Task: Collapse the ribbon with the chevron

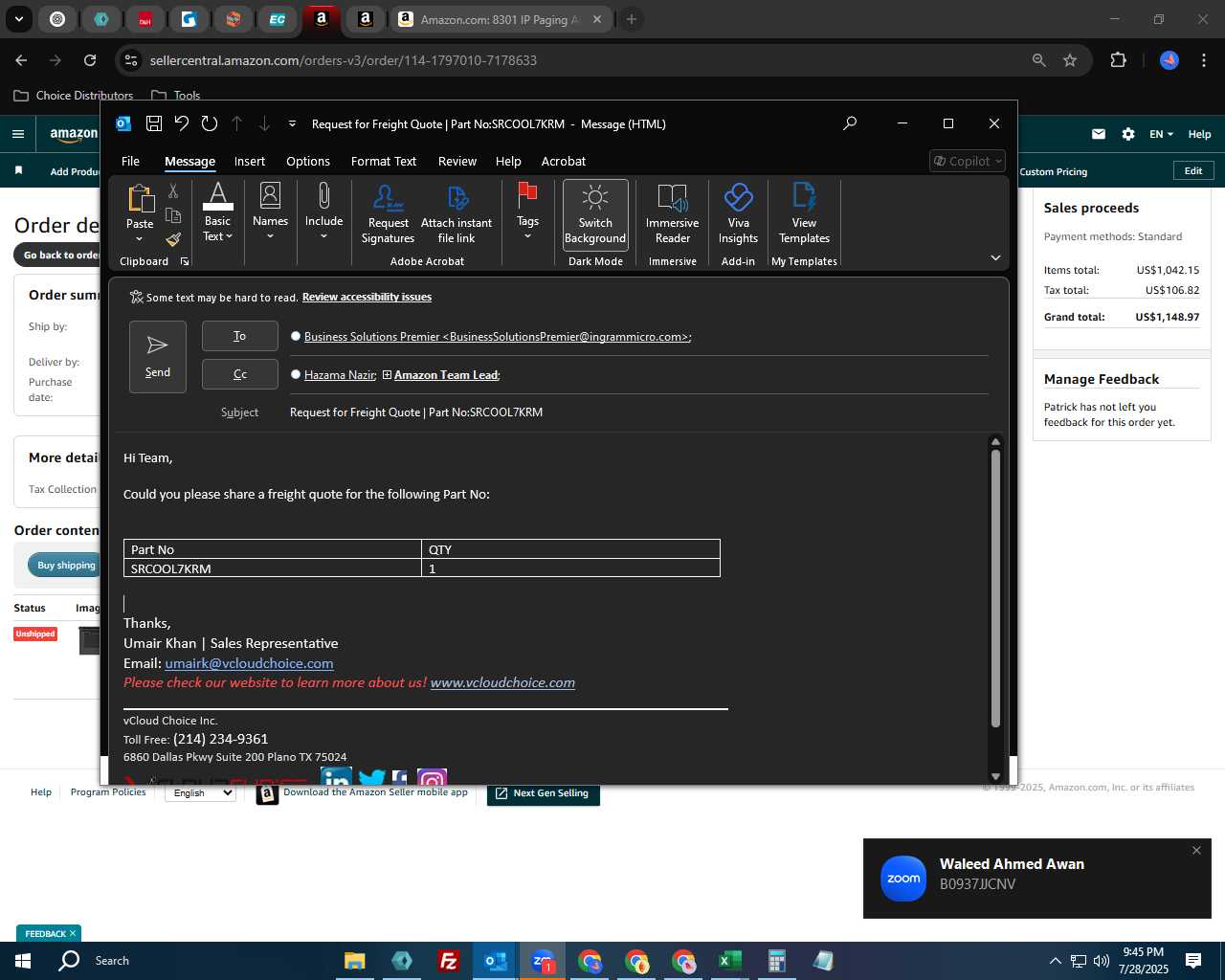Action: point(995,257)
